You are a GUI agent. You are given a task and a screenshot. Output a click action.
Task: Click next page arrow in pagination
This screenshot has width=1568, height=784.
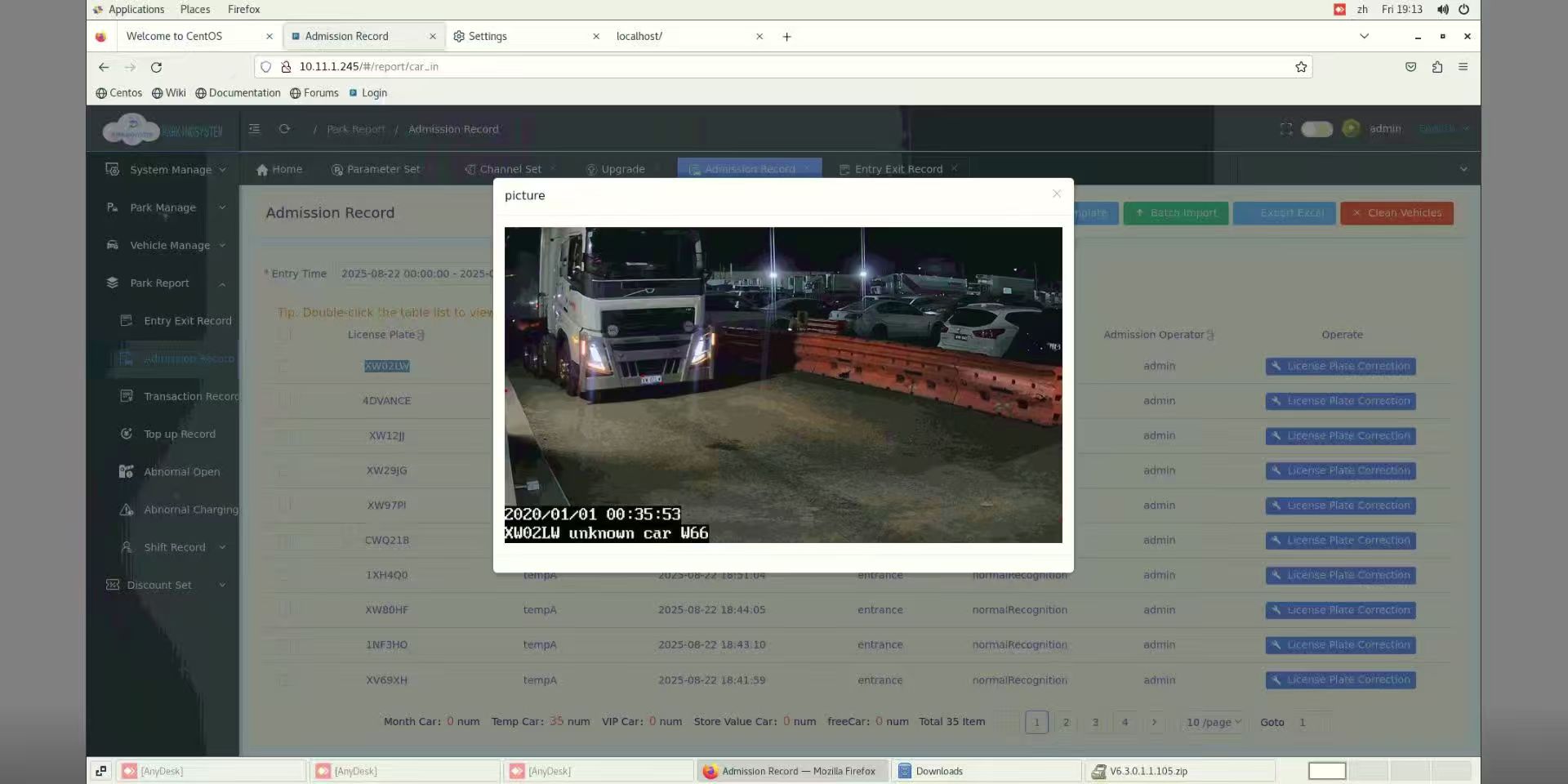click(x=1154, y=722)
